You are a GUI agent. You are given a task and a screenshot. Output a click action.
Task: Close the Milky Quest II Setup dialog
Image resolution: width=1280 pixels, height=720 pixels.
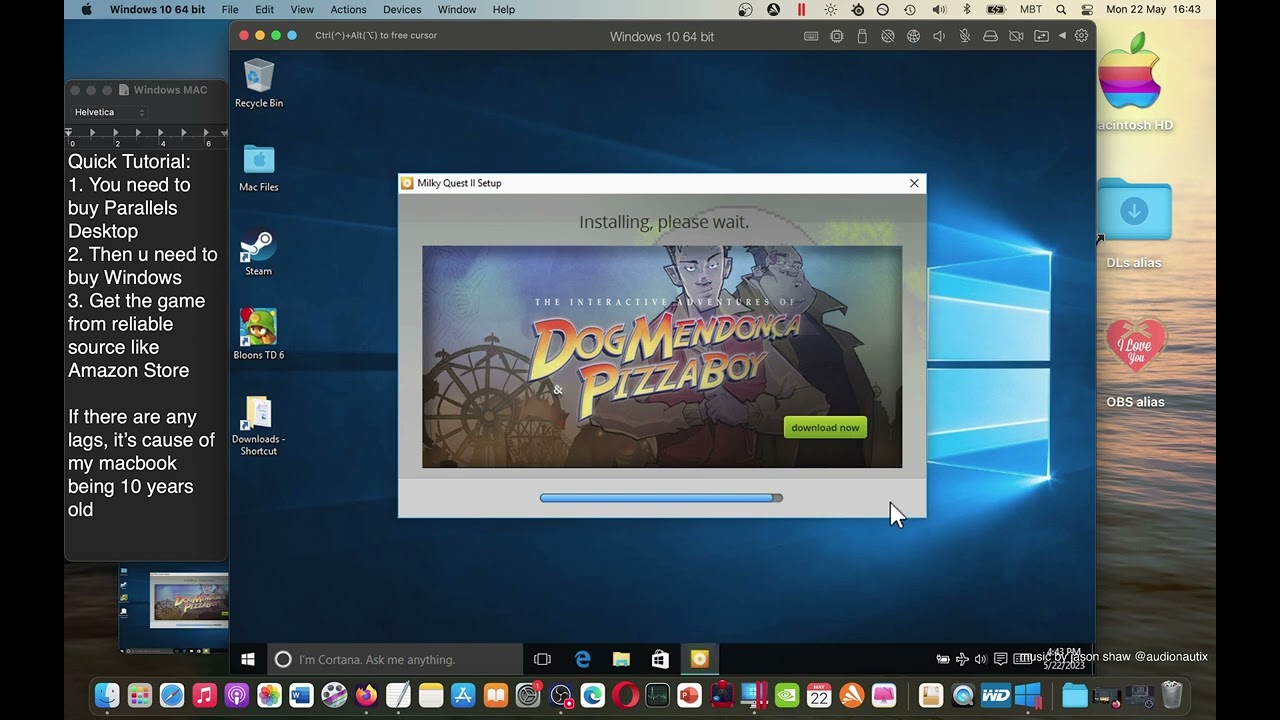(x=914, y=183)
